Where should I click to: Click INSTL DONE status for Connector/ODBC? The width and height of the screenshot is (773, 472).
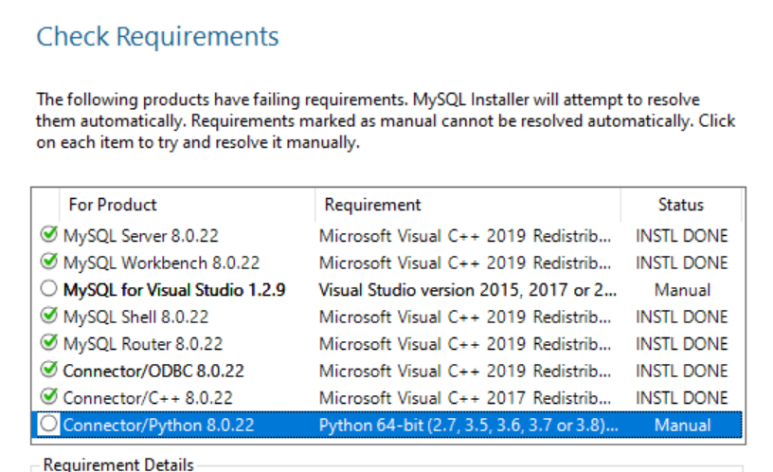click(682, 371)
